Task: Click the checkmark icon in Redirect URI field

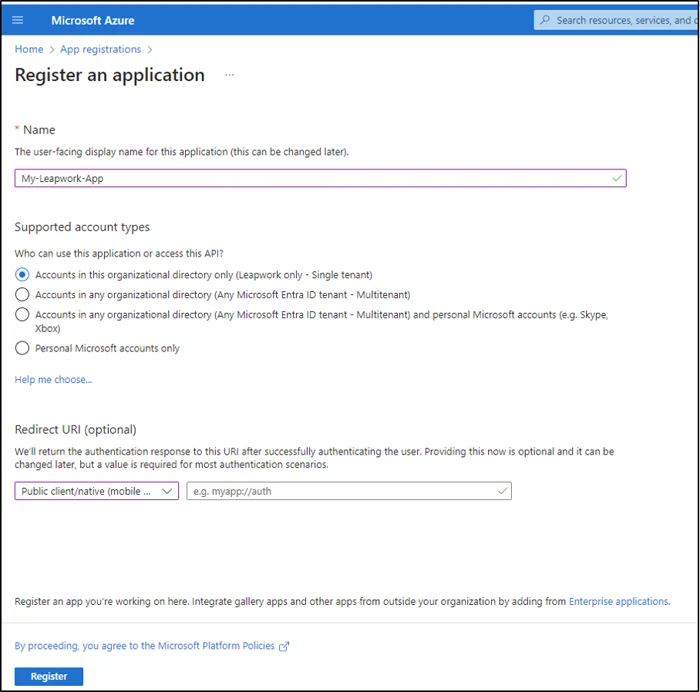Action: tap(502, 491)
